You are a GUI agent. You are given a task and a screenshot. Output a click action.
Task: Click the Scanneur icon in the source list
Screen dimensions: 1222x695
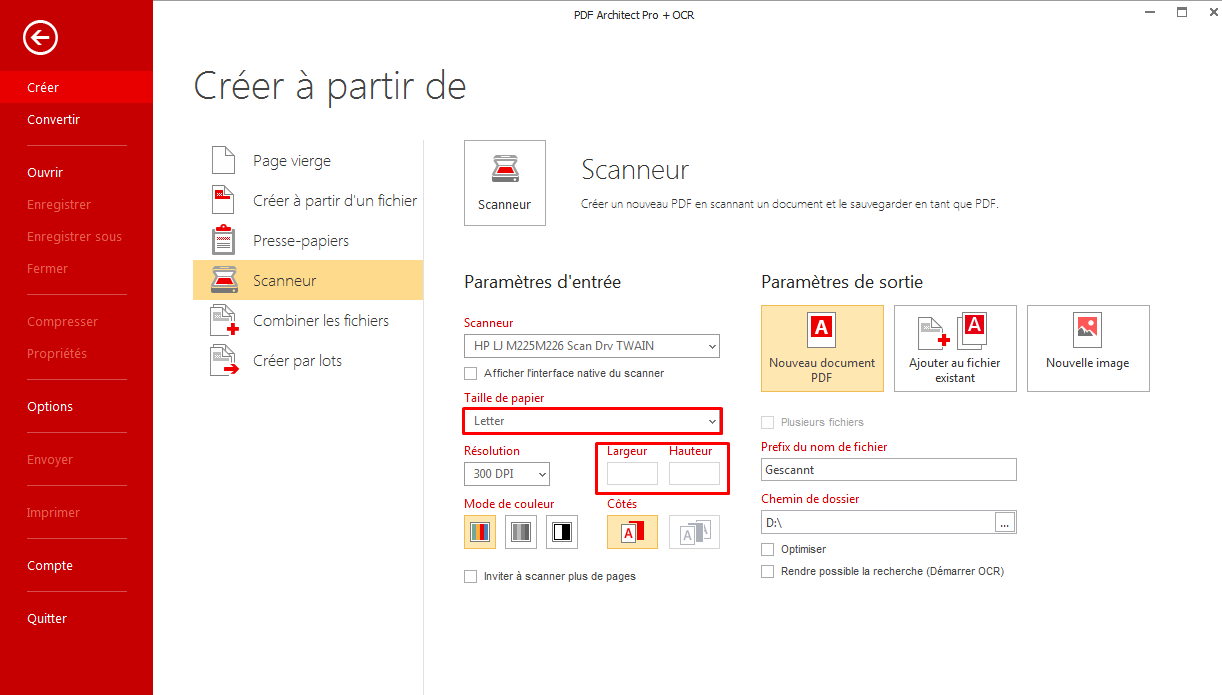pyautogui.click(x=223, y=280)
